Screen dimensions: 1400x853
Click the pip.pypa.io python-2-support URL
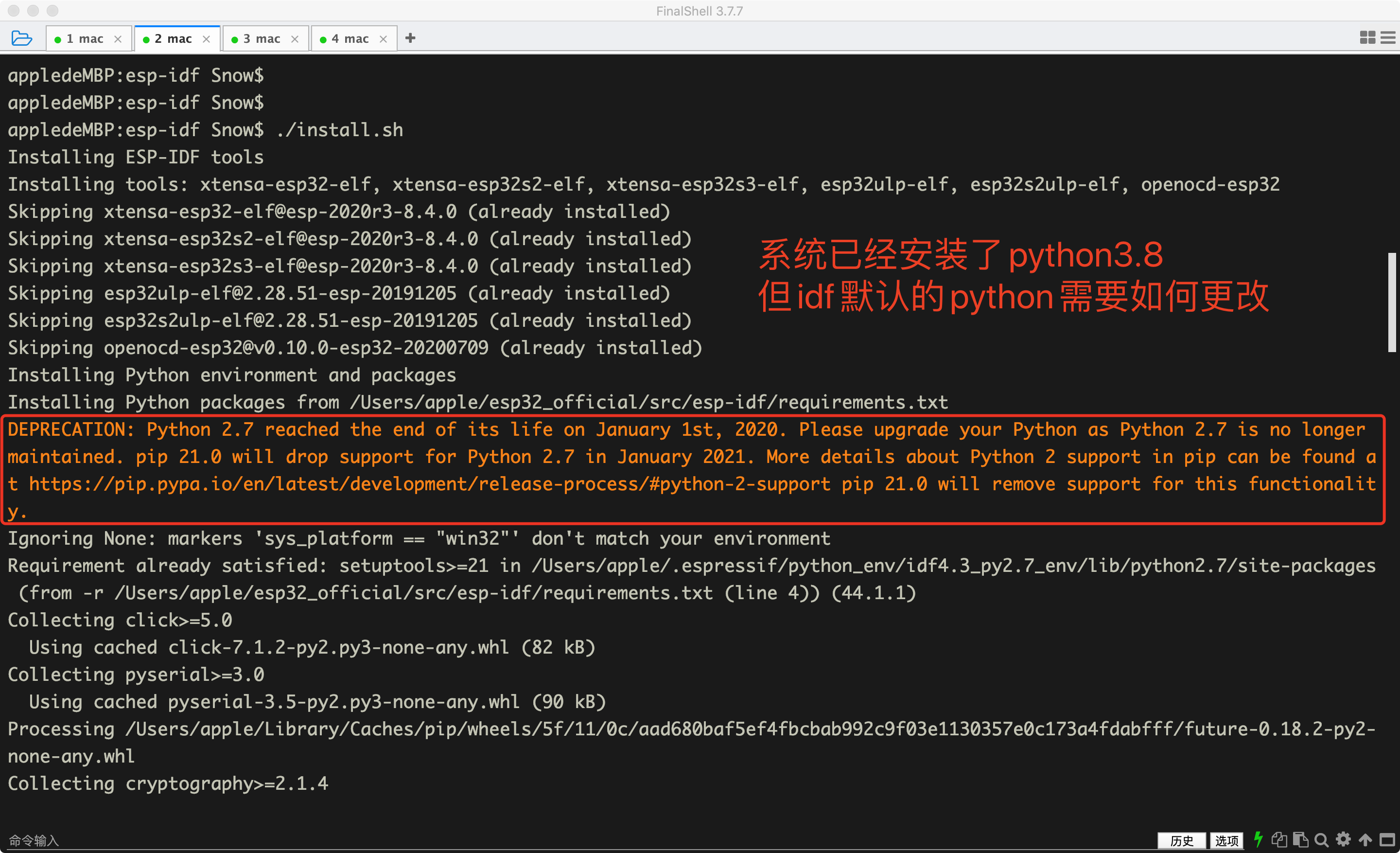click(430, 484)
